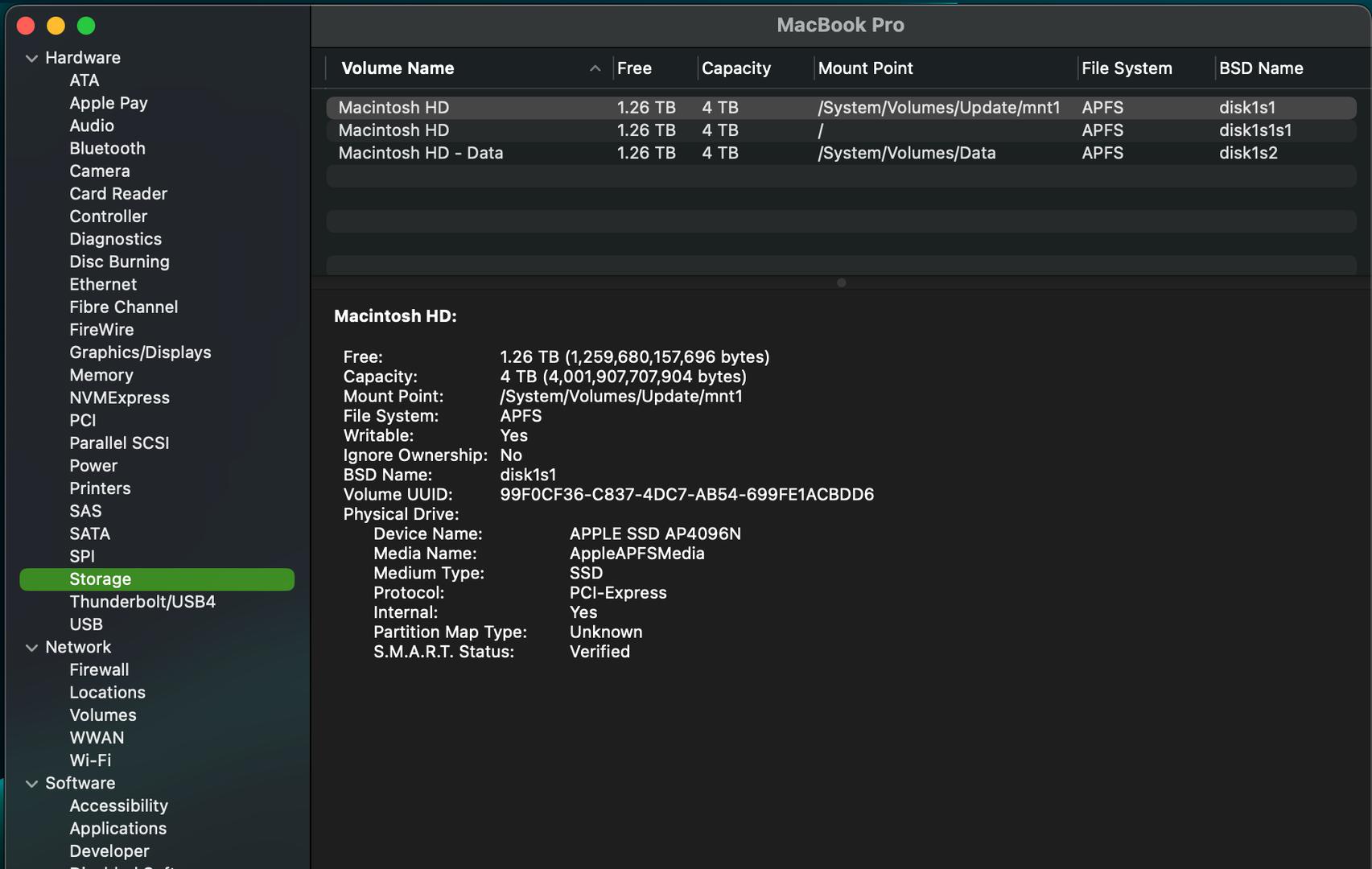Screen dimensions: 1372x869
Task: Select PCI sidebar entry
Action: pyautogui.click(x=83, y=420)
